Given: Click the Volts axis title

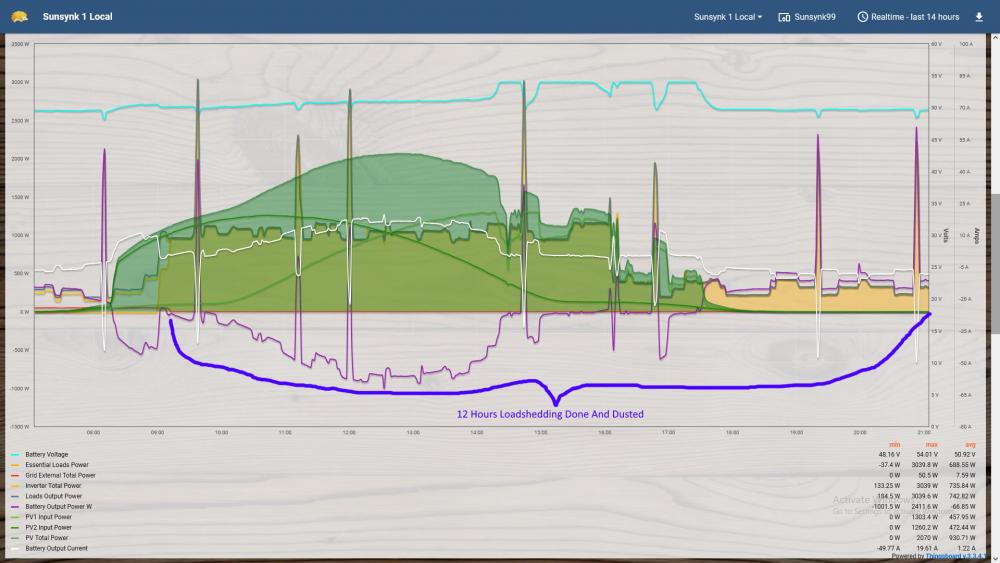Looking at the screenshot, I should pos(946,236).
